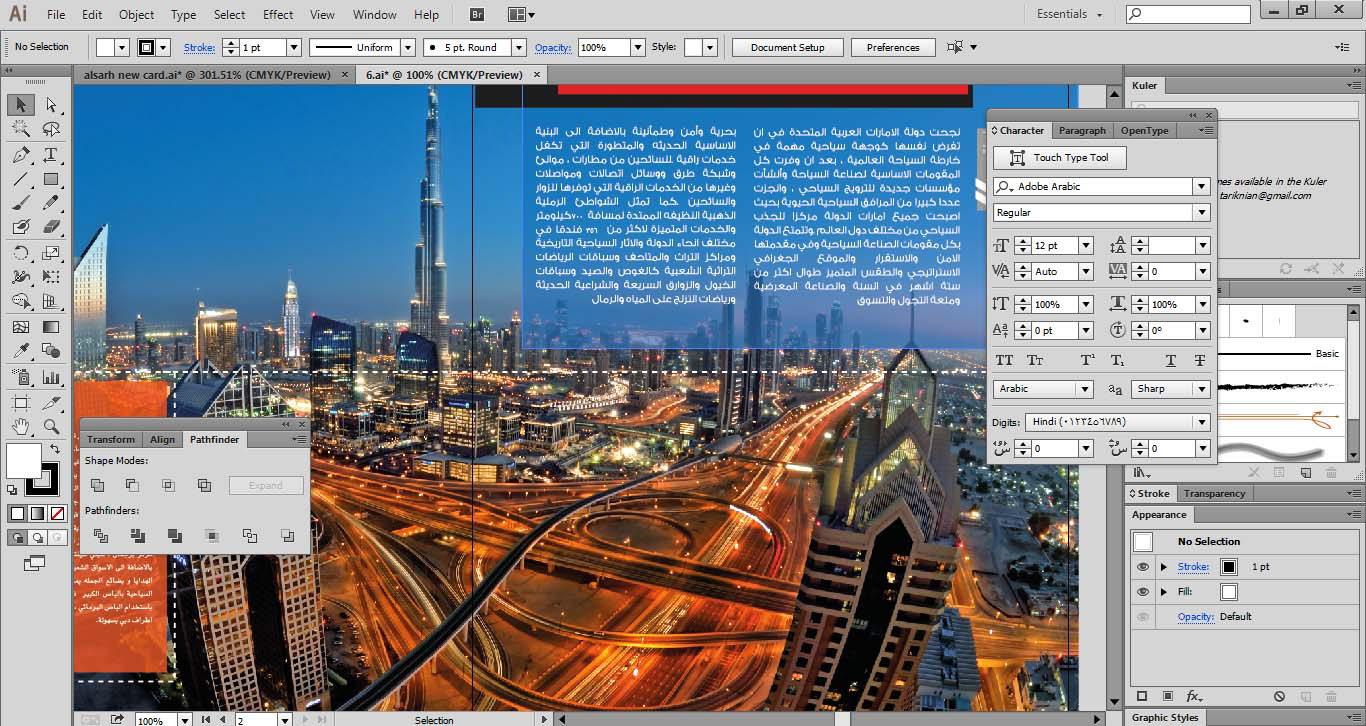This screenshot has height=726, width=1366.
Task: Click the Opacity link in Appearance panel
Action: [1195, 617]
